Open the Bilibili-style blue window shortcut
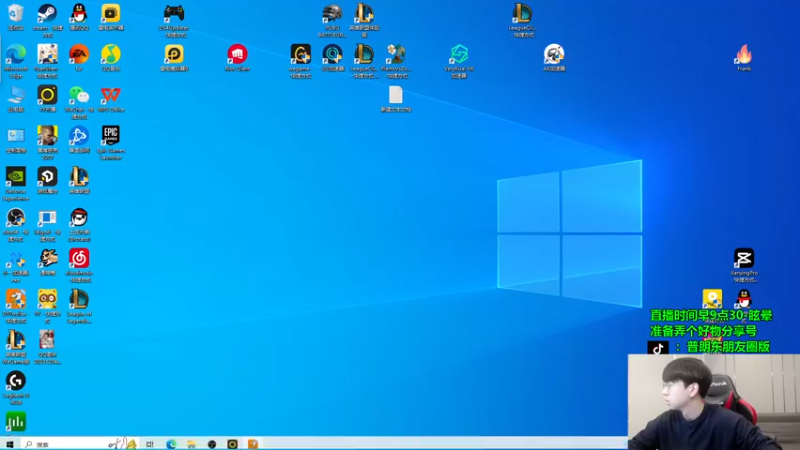This screenshot has width=800, height=450. pos(47,217)
